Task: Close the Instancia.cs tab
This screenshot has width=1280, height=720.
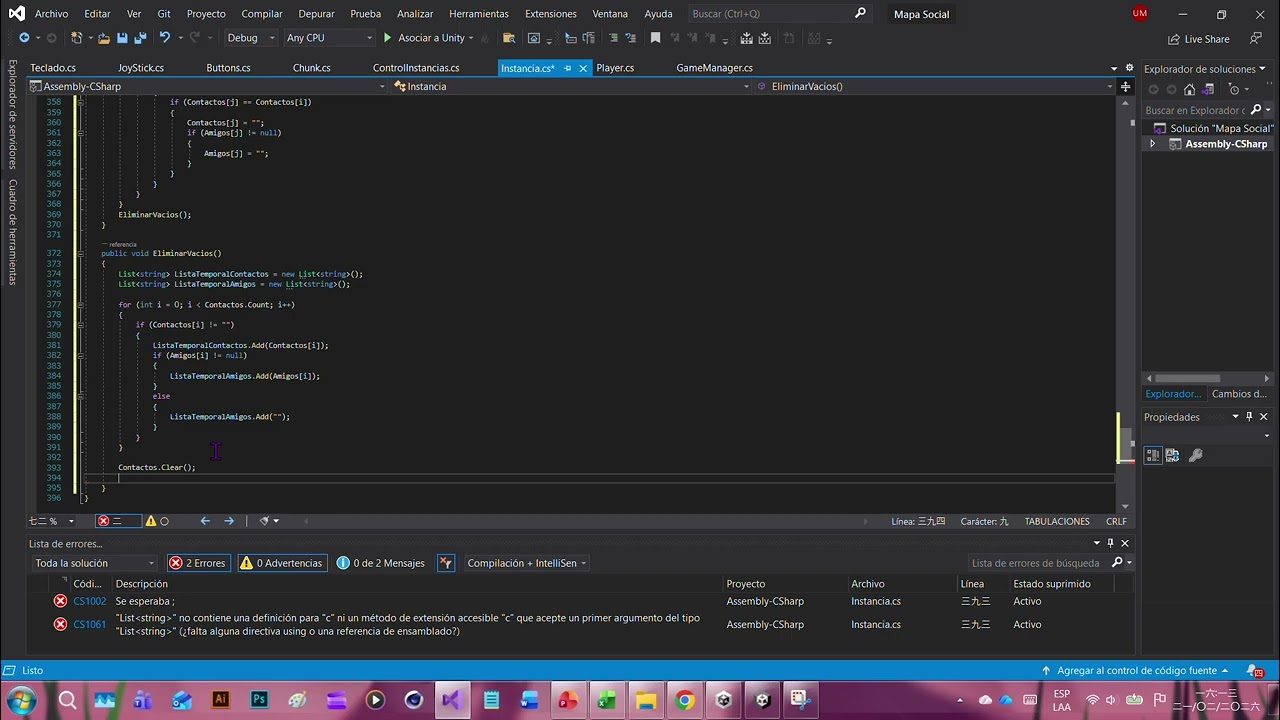Action: click(x=584, y=68)
